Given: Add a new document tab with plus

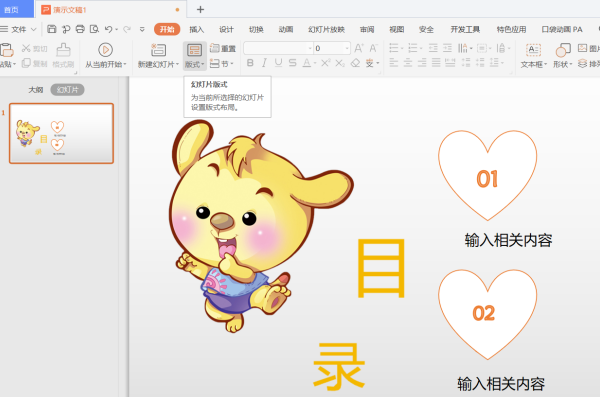Looking at the screenshot, I should pos(200,10).
